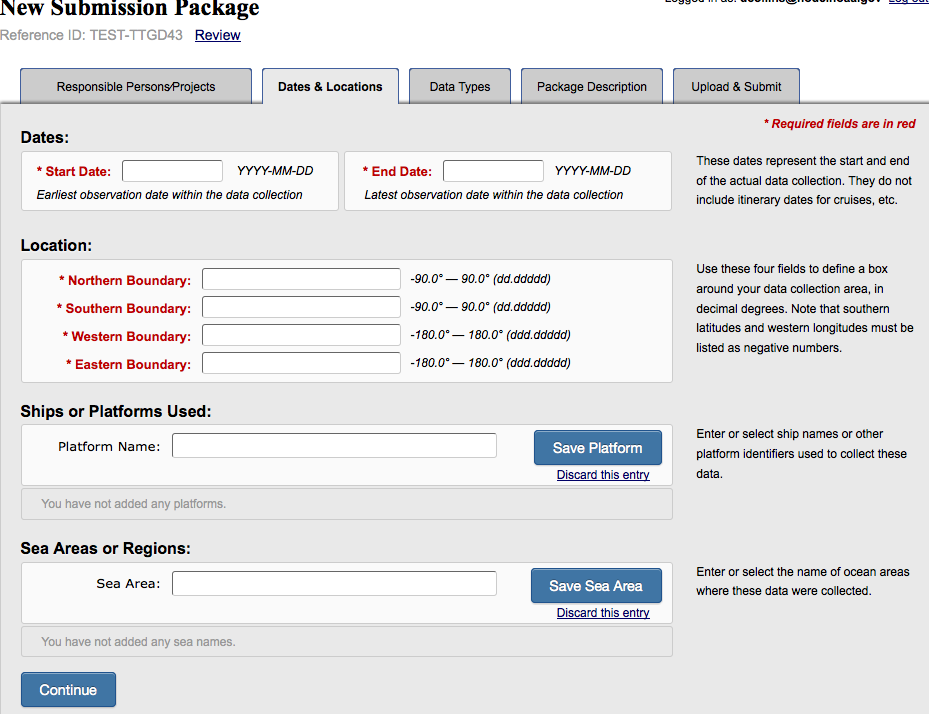Viewport: 929px width, 714px height.
Task: Focus the Start Date input field
Action: point(172,171)
